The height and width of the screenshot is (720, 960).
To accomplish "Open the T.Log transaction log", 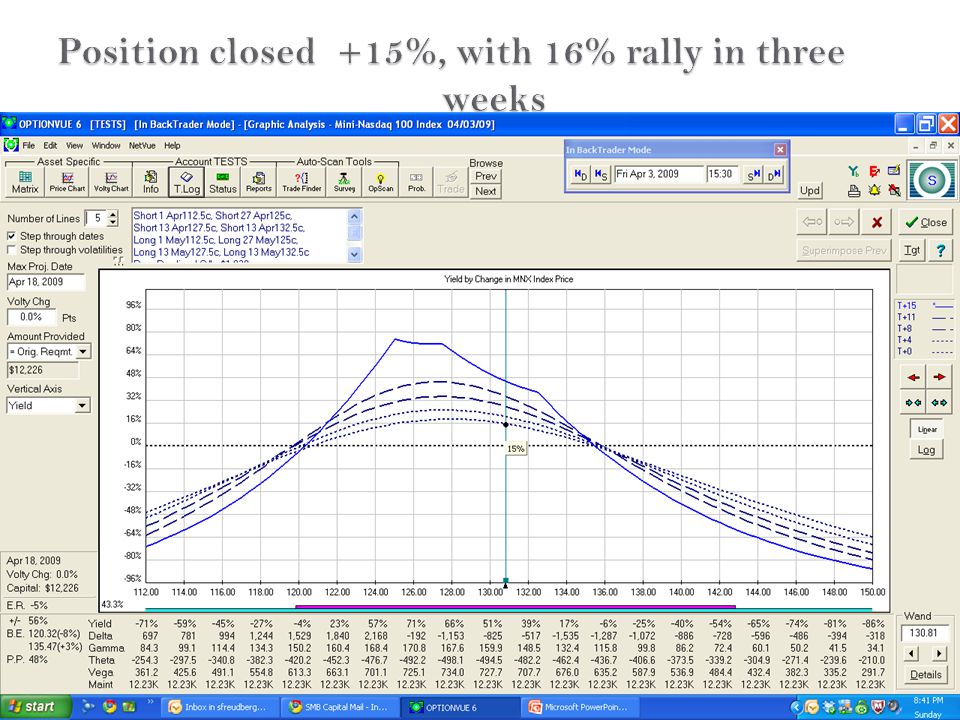I will [x=187, y=182].
